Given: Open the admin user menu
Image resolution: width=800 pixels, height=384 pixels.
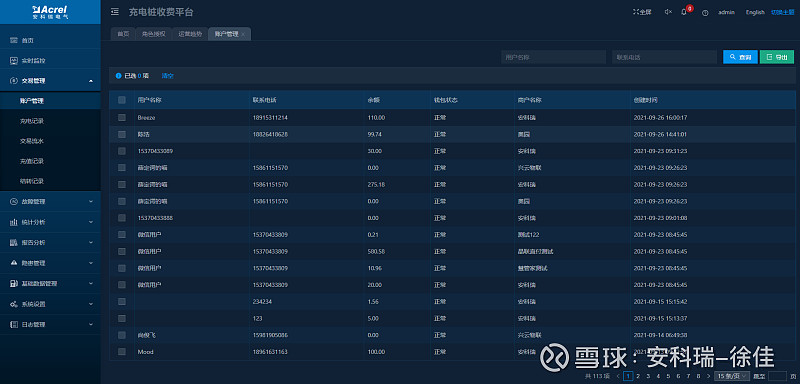Looking at the screenshot, I should (x=727, y=12).
